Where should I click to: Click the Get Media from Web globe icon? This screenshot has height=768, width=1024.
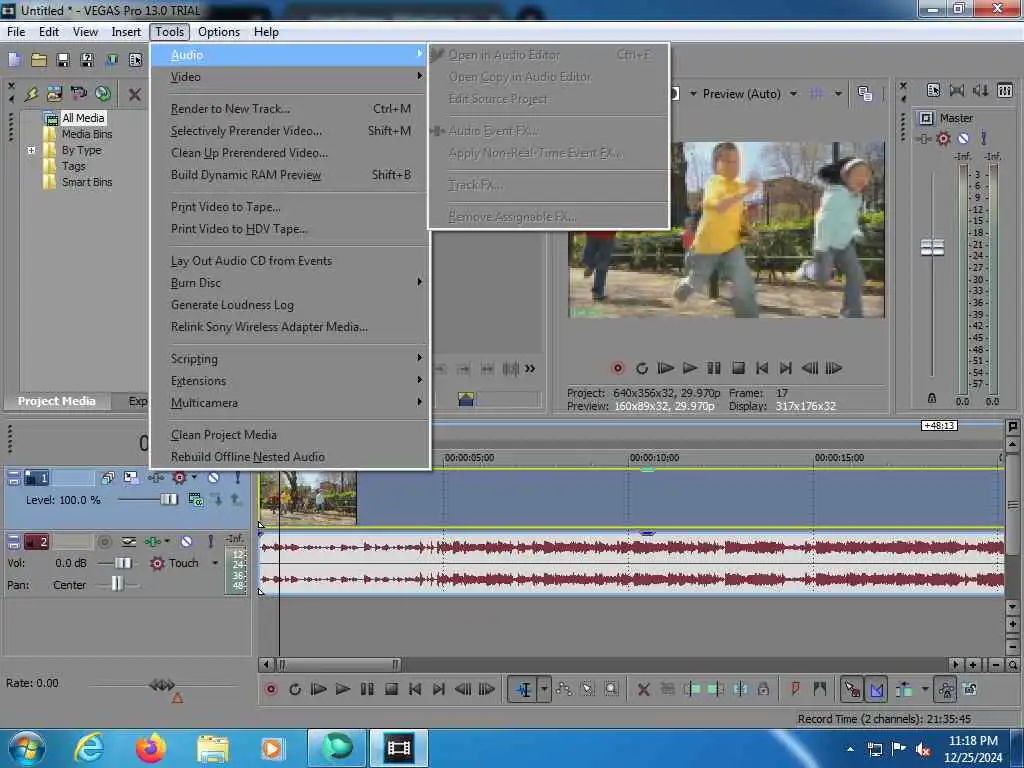click(x=103, y=94)
